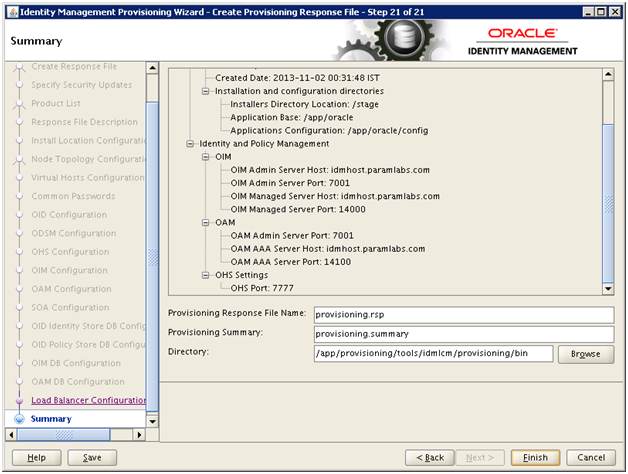
Task: Select the OIM DB Configuration step
Action: coord(76,363)
